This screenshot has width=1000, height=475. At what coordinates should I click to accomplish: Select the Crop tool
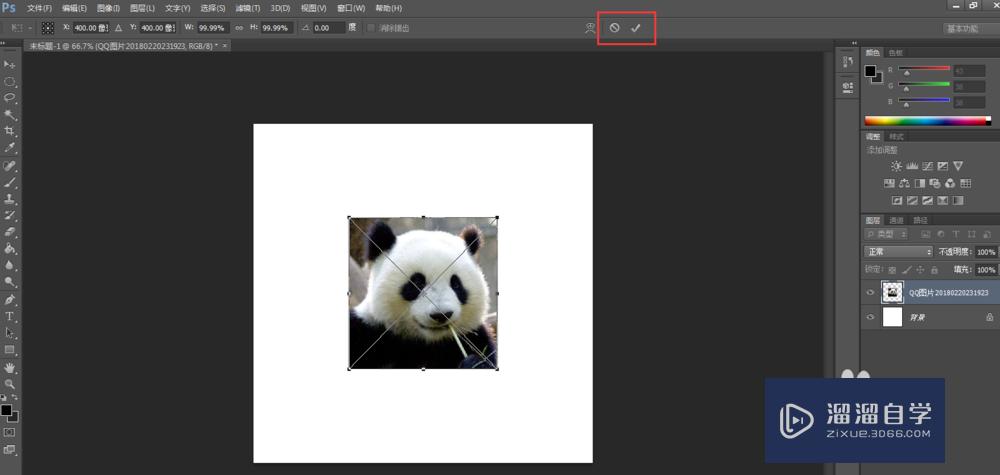(10, 131)
